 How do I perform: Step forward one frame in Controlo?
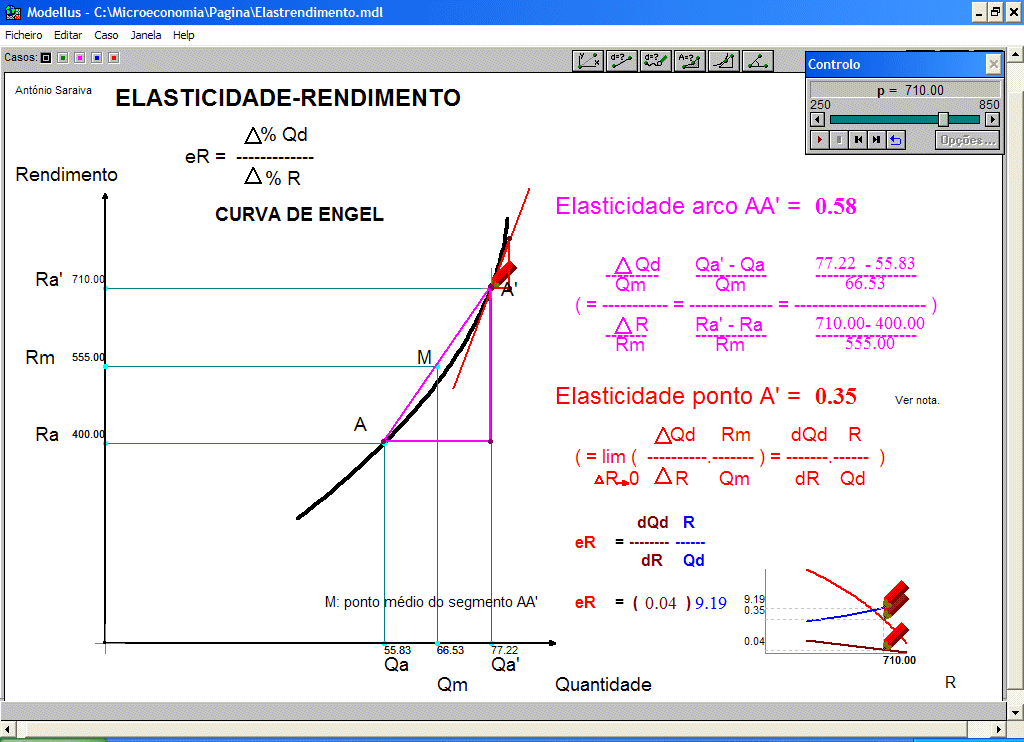tap(877, 140)
